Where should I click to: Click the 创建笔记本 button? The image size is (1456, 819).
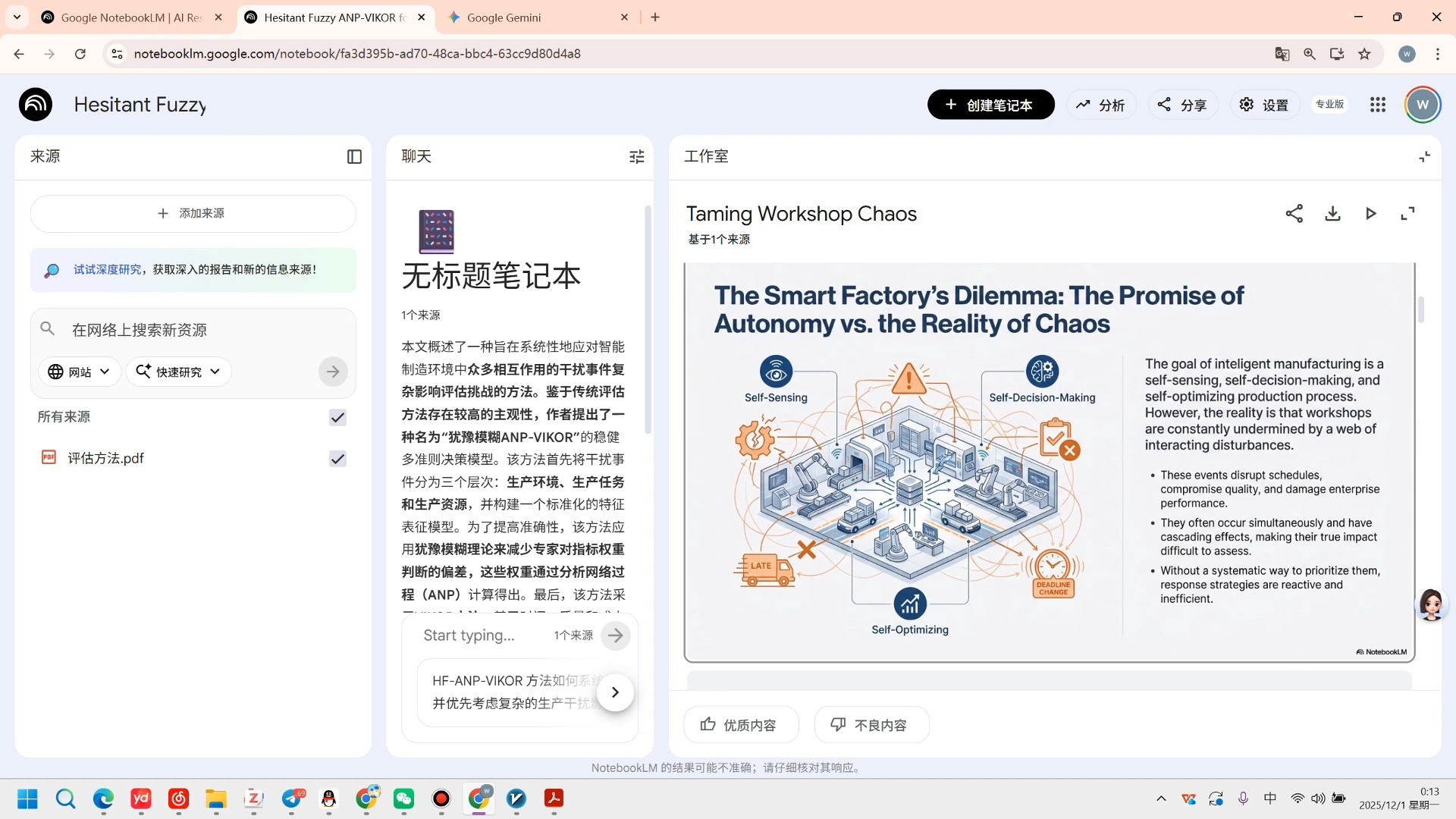990,105
